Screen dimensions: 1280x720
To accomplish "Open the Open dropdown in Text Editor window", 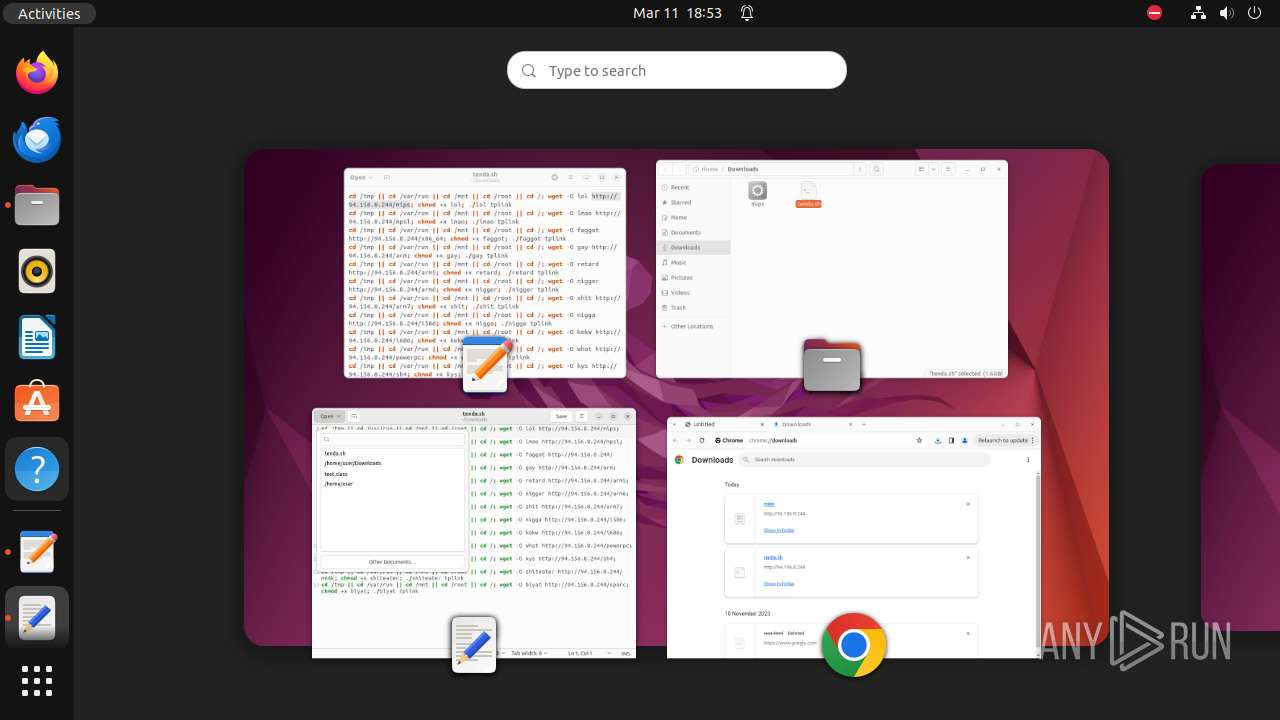I will pyautogui.click(x=360, y=177).
